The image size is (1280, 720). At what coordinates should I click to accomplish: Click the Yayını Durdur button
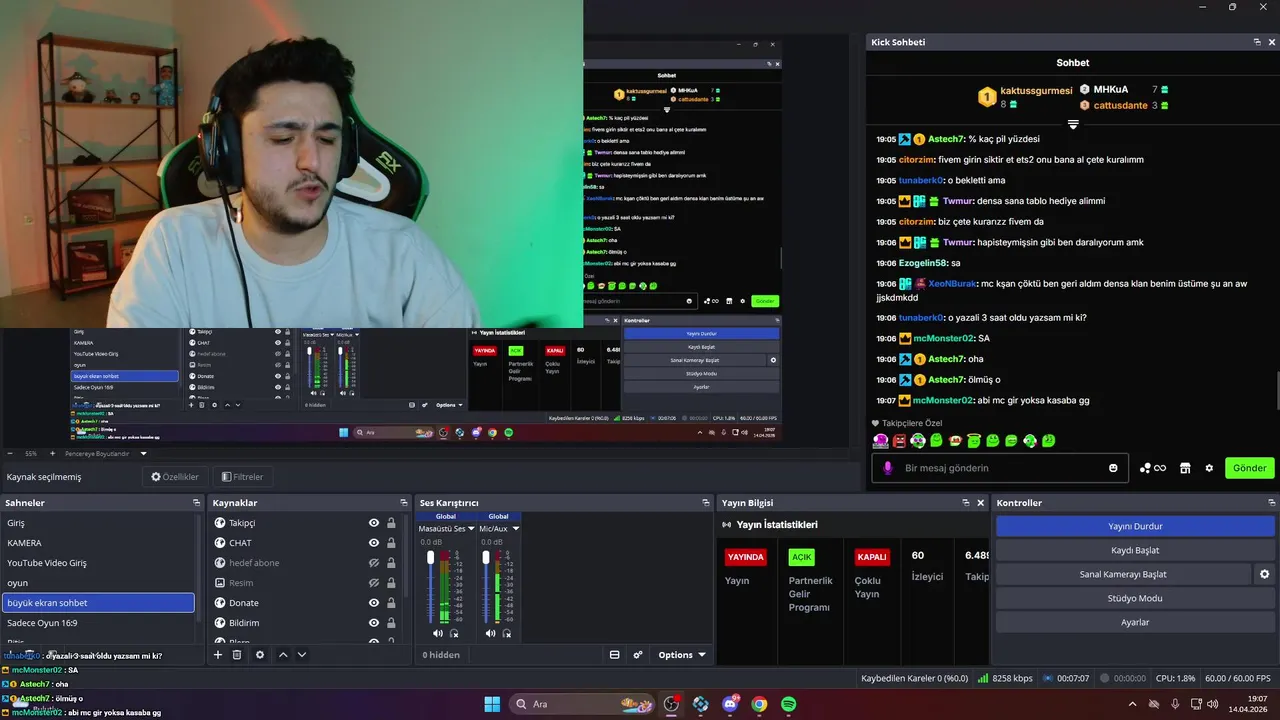point(1135,526)
